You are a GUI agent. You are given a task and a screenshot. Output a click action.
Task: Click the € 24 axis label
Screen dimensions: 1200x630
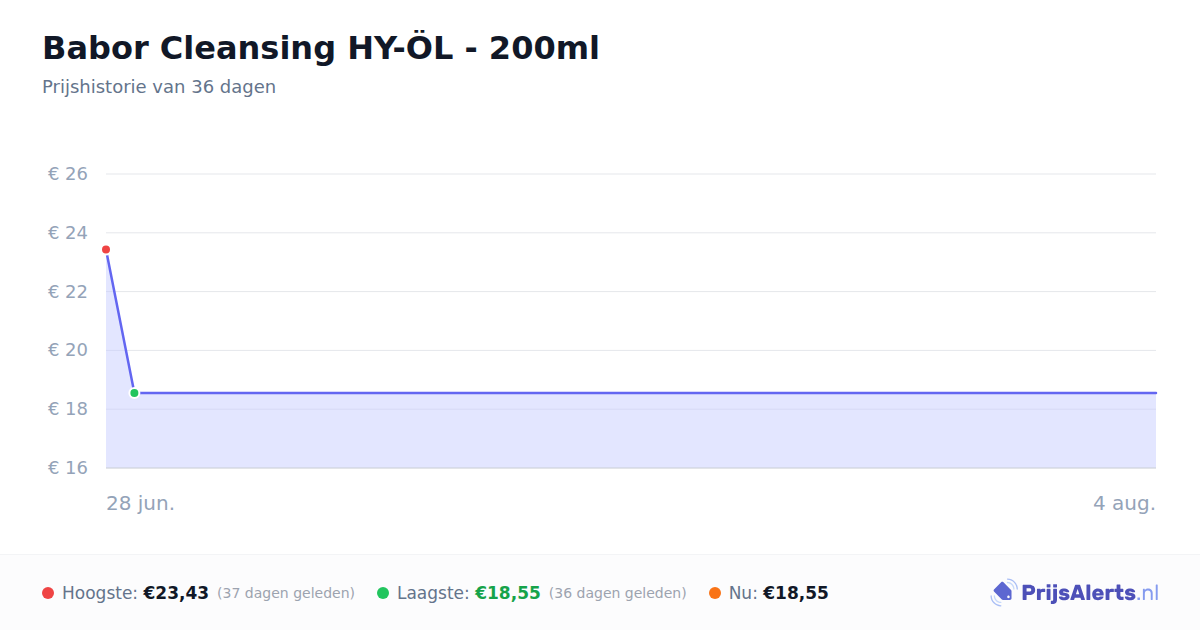(x=68, y=233)
